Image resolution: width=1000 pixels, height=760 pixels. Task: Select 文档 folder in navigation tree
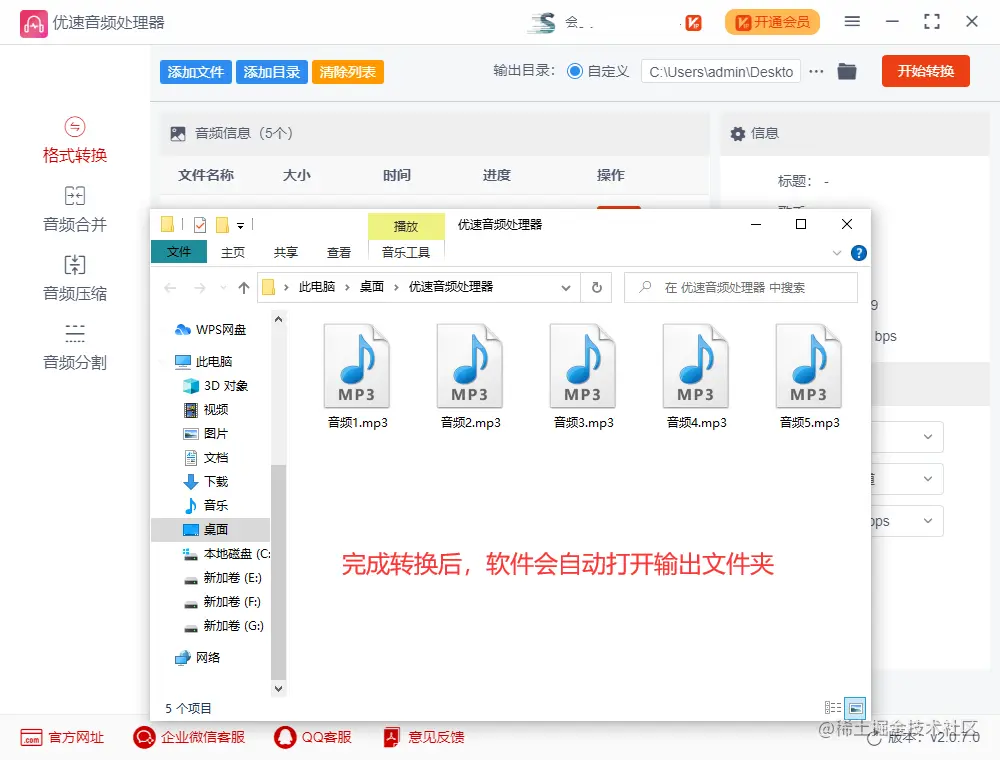[x=206, y=457]
